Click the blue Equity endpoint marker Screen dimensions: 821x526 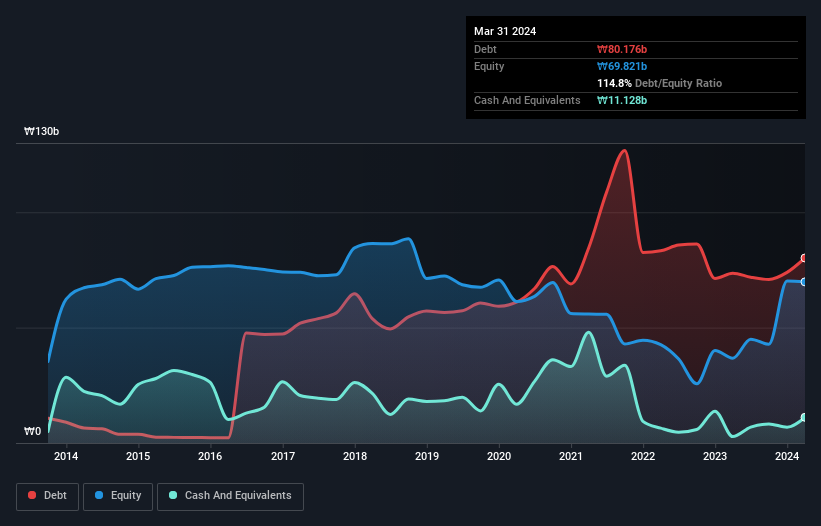coord(804,282)
